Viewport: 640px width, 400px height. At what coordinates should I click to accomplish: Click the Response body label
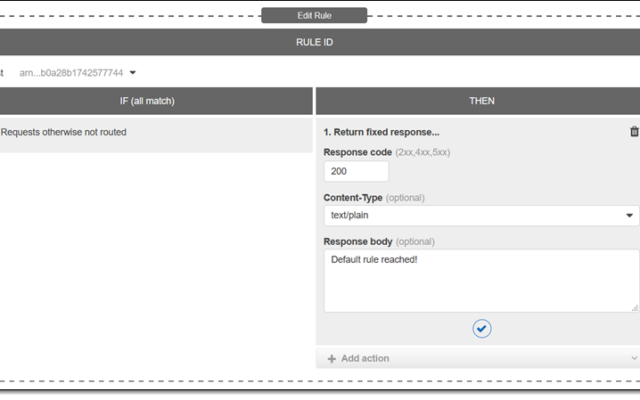click(x=358, y=242)
